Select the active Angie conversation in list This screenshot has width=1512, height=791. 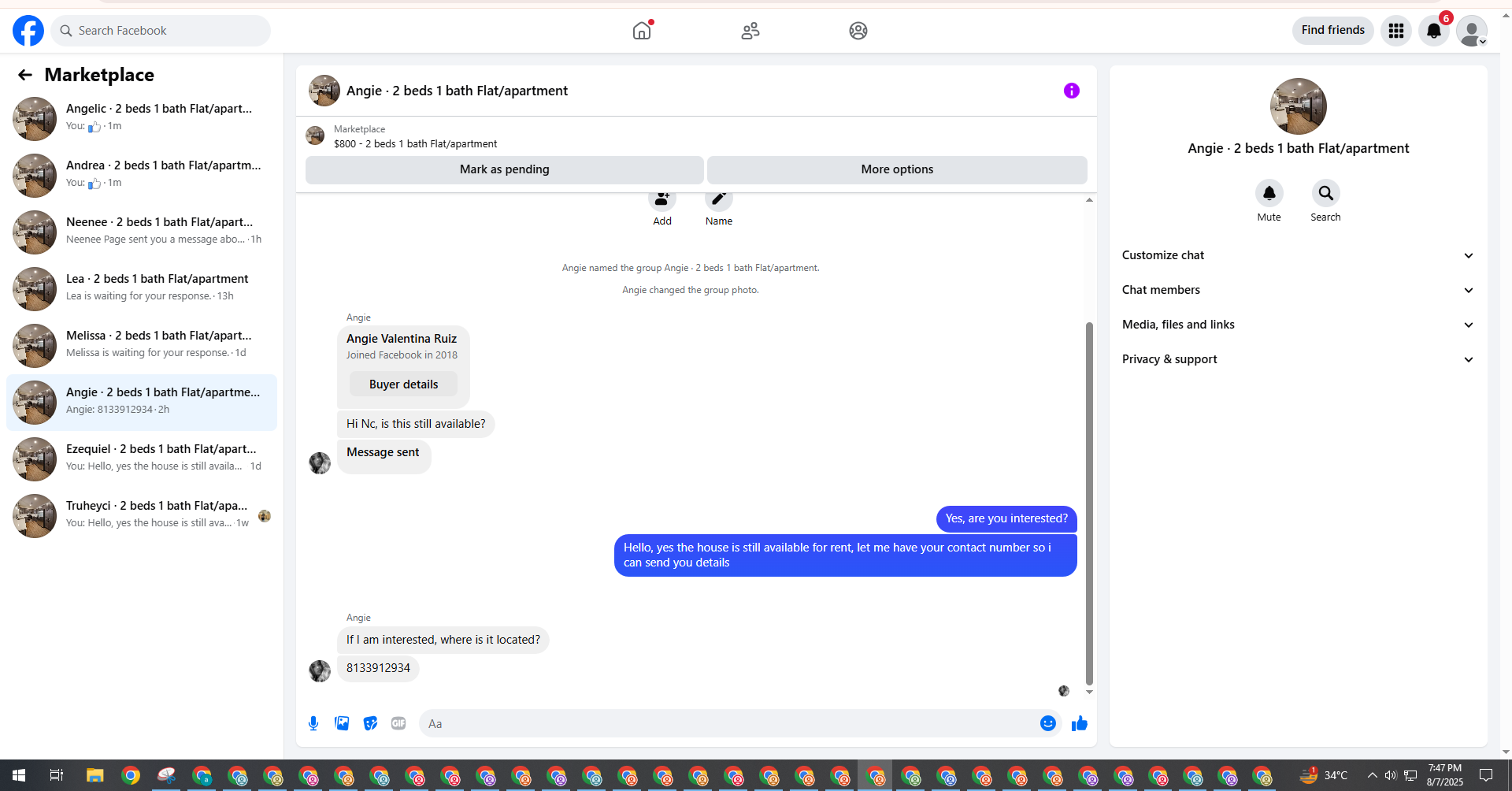[142, 403]
